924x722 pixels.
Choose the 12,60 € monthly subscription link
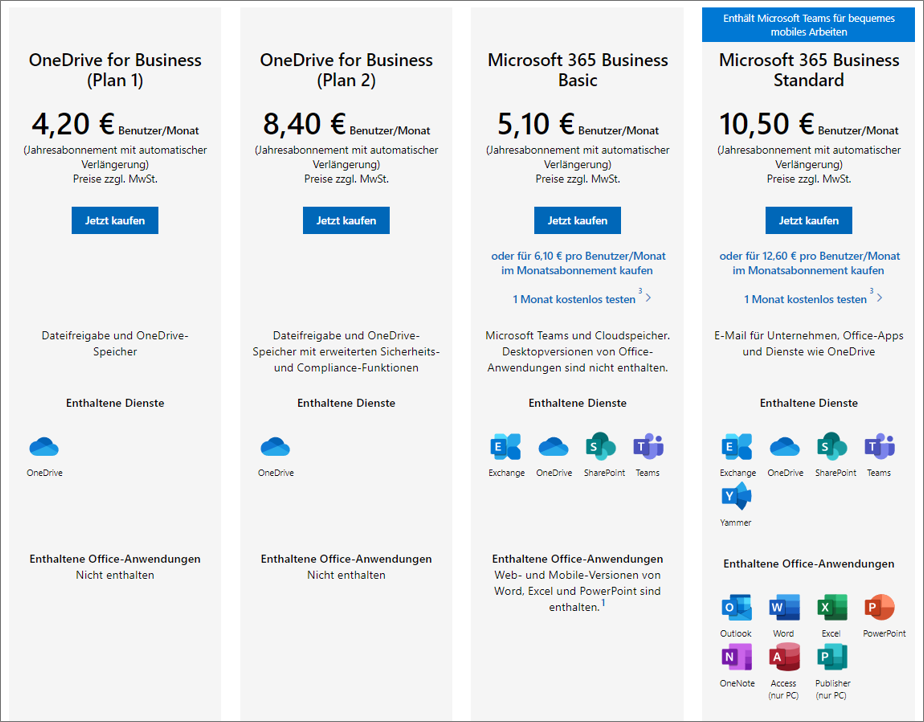point(809,263)
